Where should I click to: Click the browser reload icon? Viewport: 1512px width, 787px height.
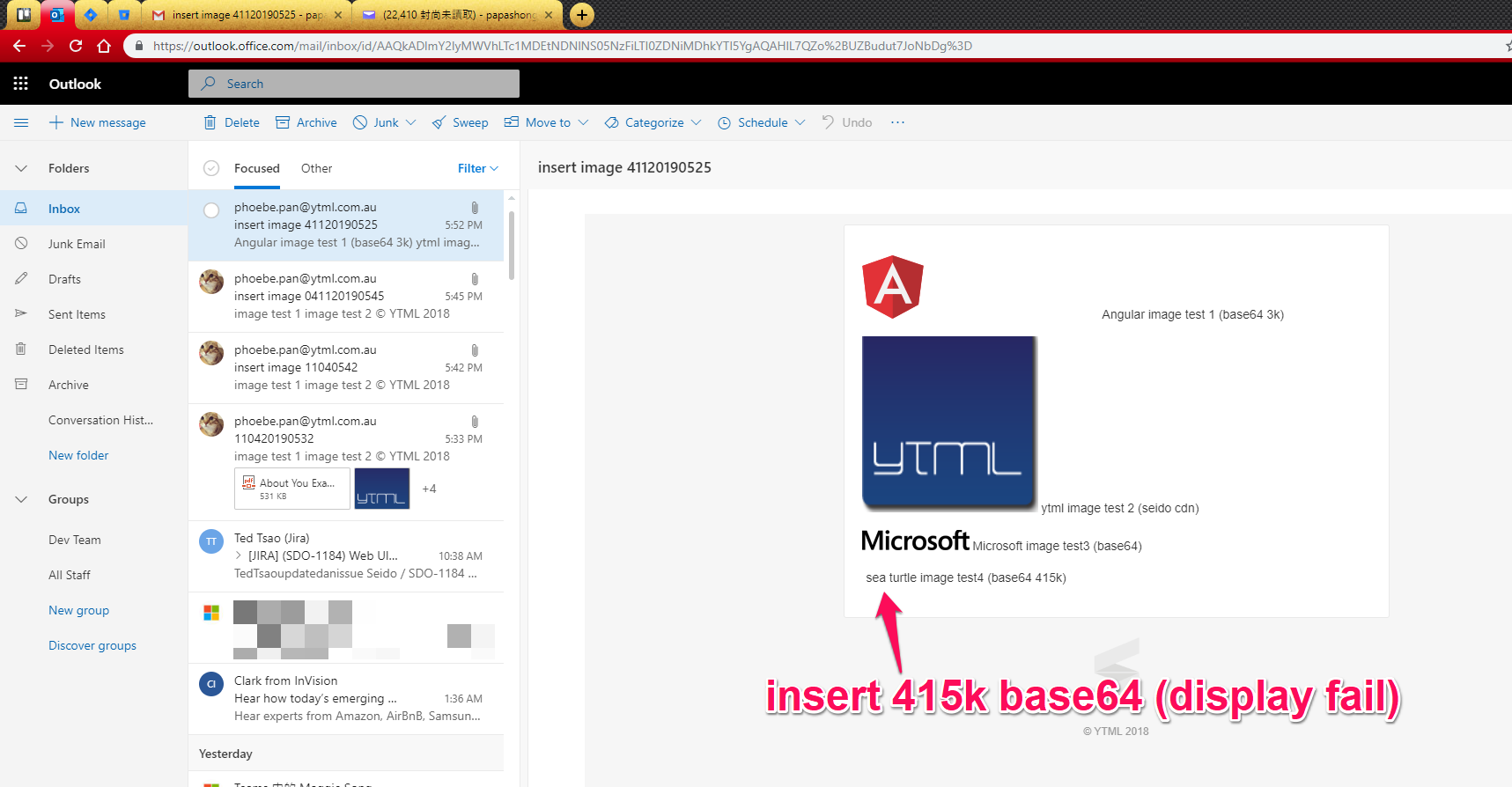[x=76, y=46]
